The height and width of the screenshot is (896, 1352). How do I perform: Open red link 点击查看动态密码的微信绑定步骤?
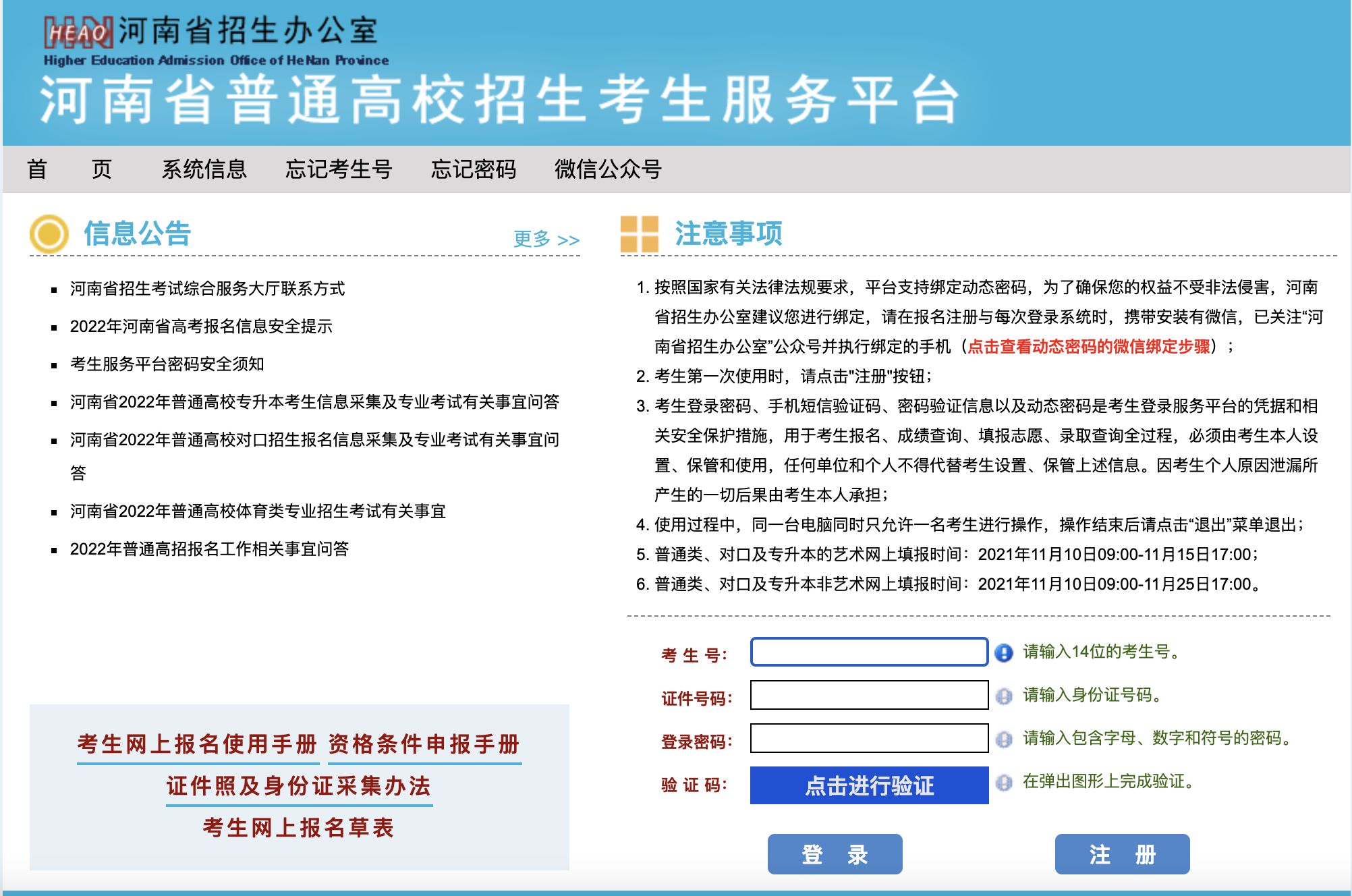click(x=1088, y=347)
